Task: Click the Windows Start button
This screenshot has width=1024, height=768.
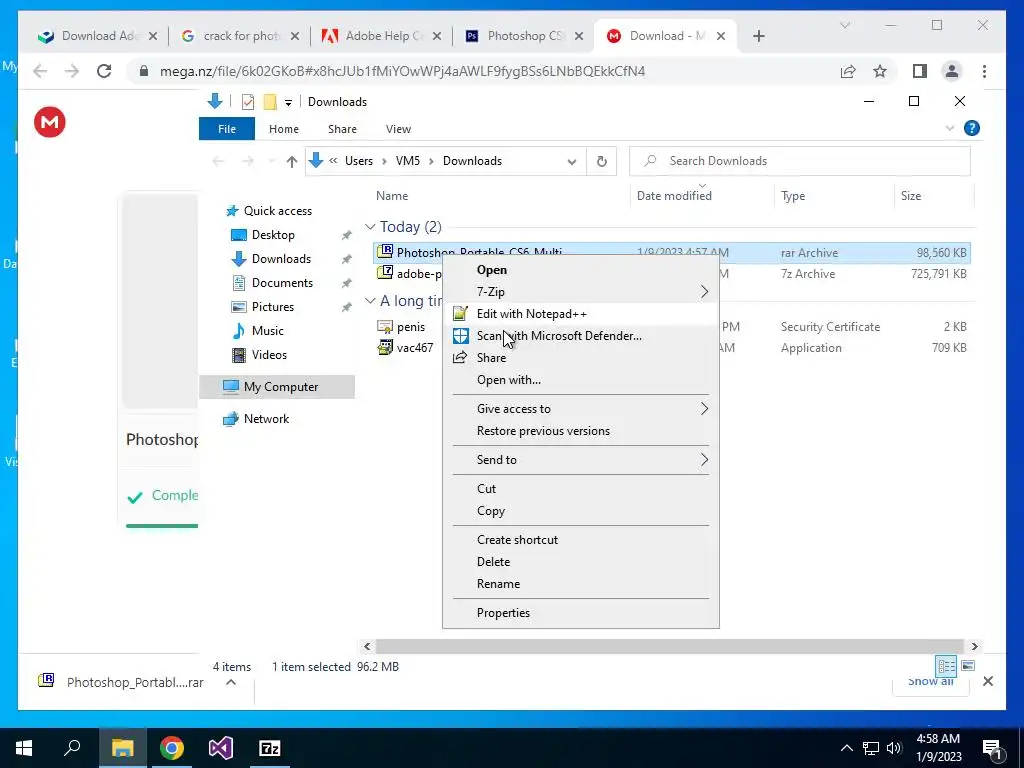Action: pyautogui.click(x=24, y=748)
